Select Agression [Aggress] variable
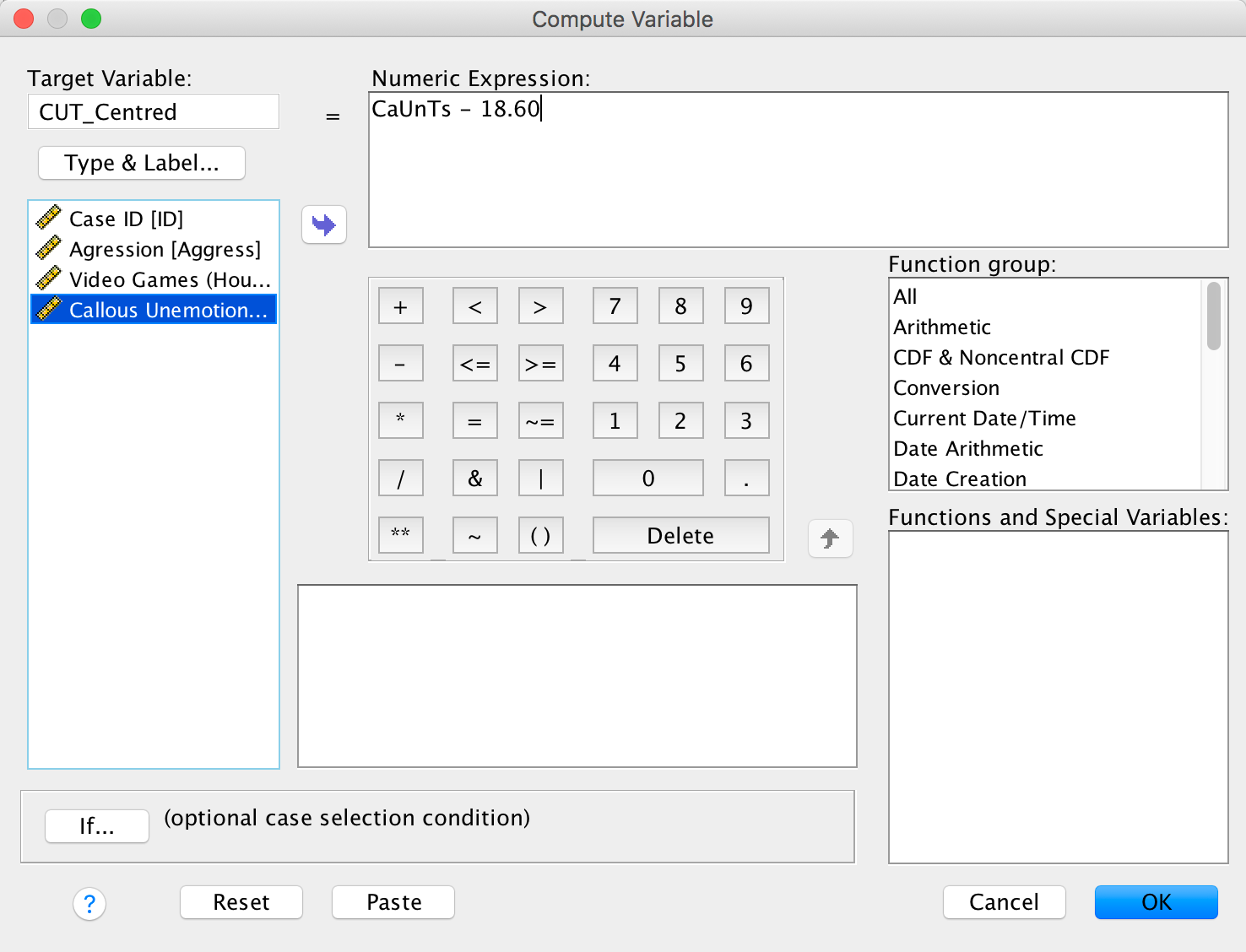Viewport: 1246px width, 952px height. 165,249
